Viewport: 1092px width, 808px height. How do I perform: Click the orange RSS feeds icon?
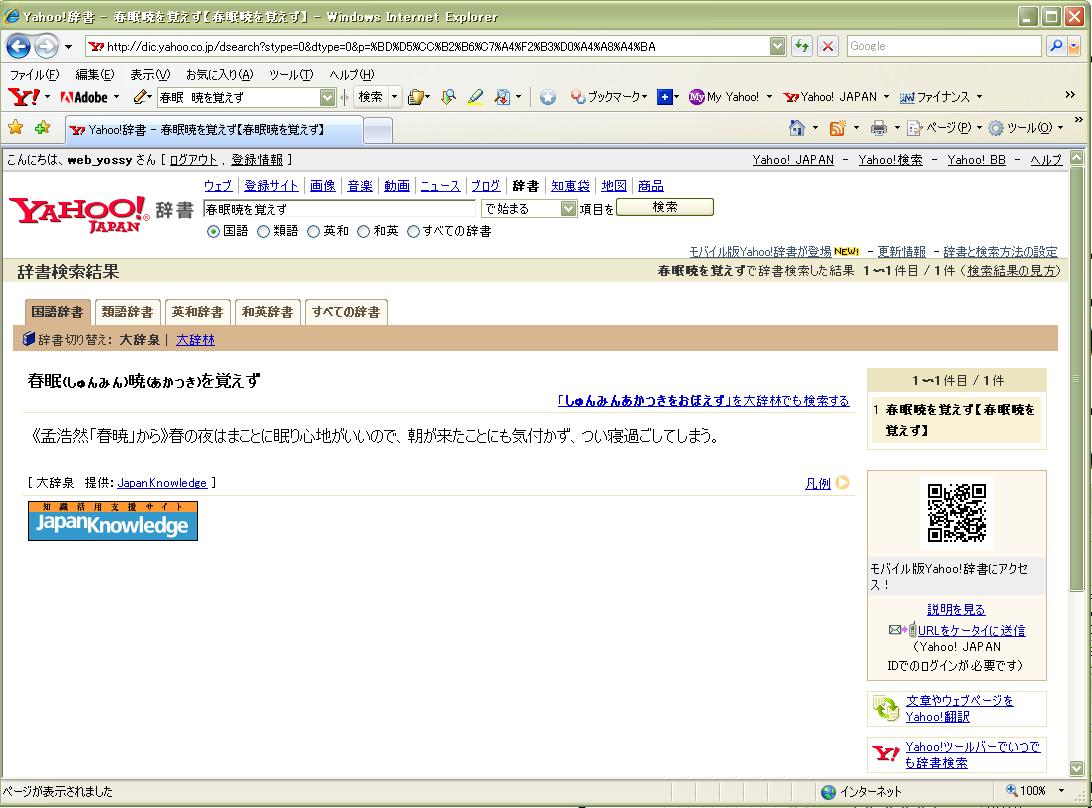[x=837, y=127]
